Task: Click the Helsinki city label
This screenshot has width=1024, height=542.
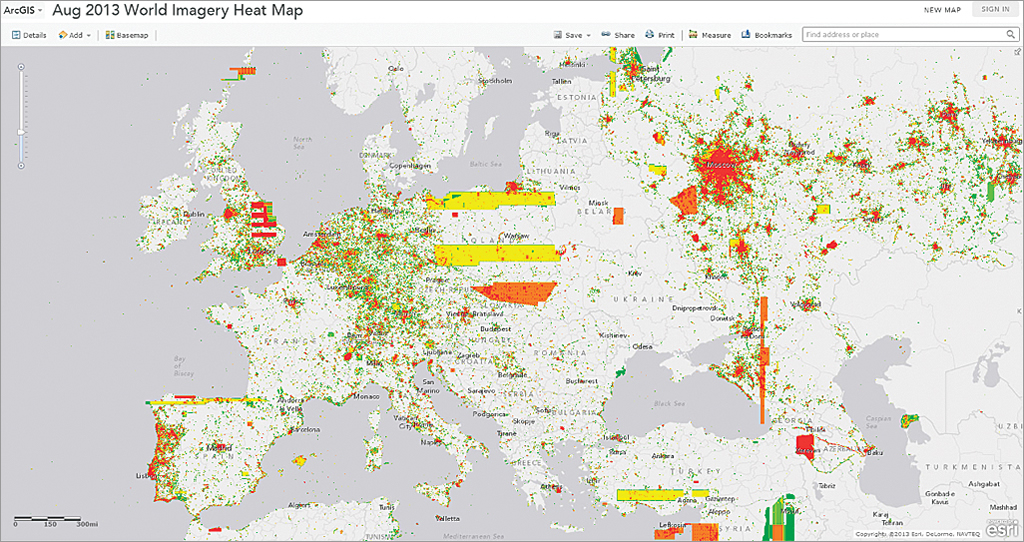Action: click(572, 65)
